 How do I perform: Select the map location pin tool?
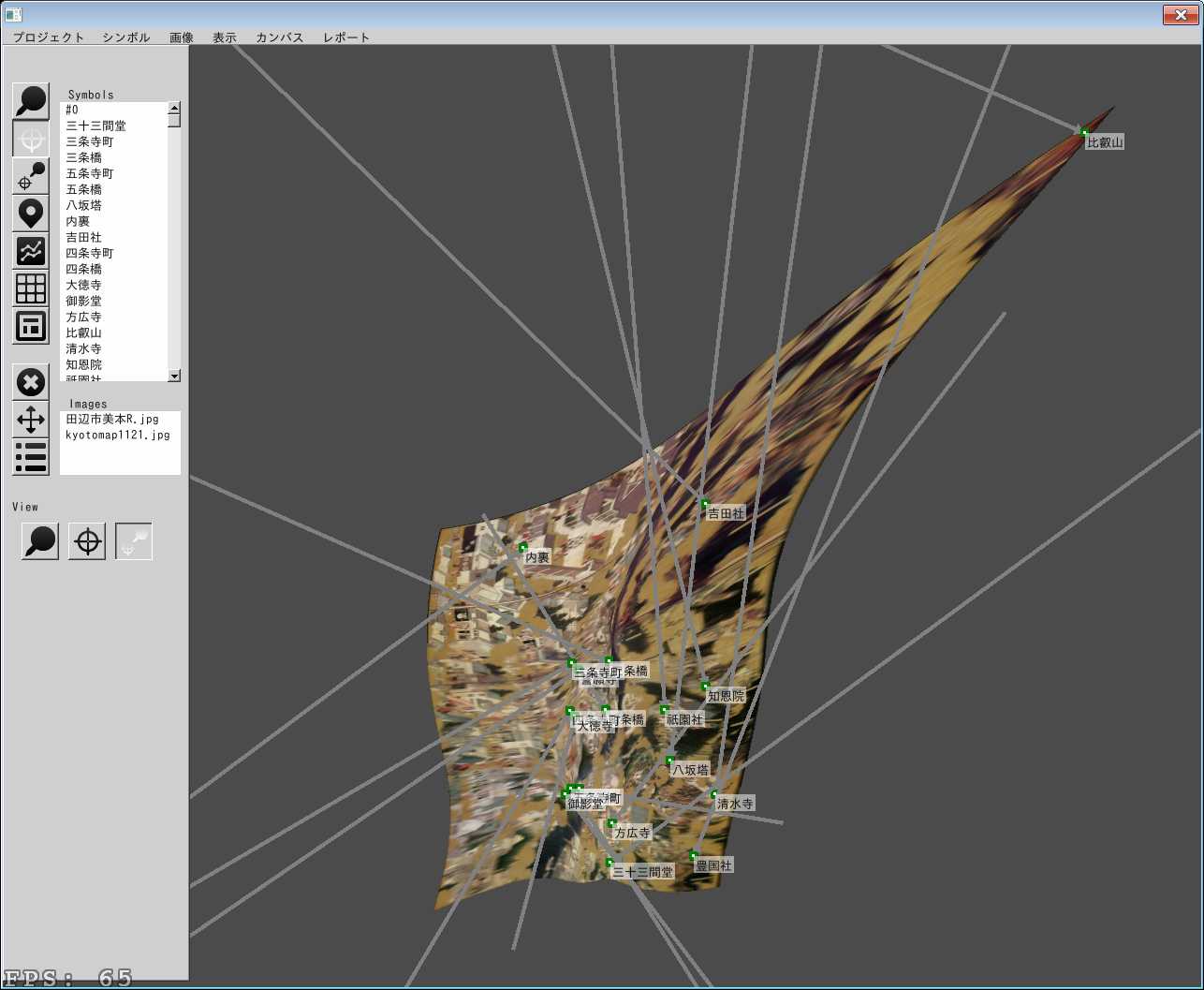(x=31, y=214)
